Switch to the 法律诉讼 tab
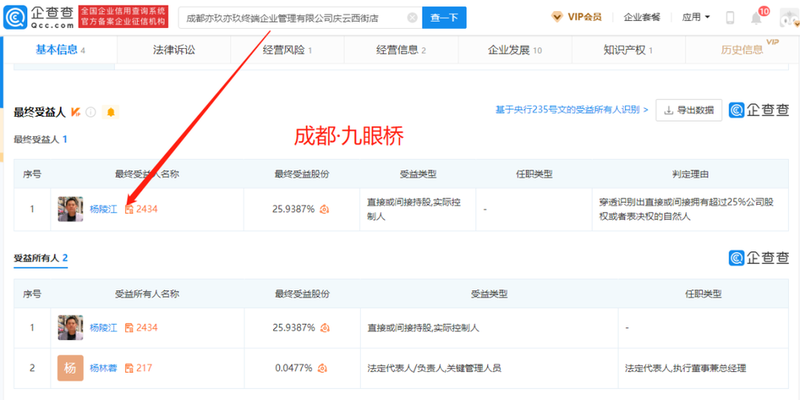The height and width of the screenshot is (400, 800). point(175,49)
